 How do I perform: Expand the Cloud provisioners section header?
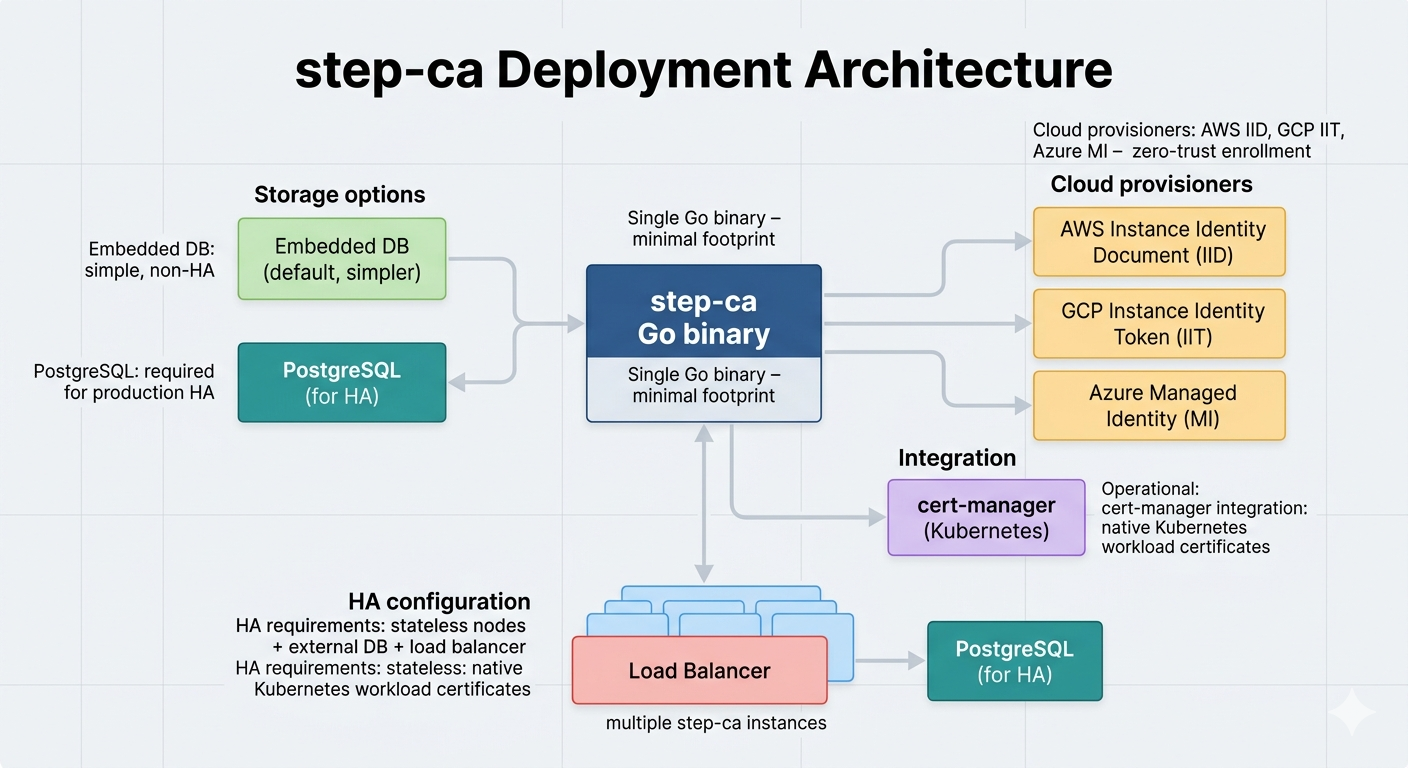pos(1151,184)
